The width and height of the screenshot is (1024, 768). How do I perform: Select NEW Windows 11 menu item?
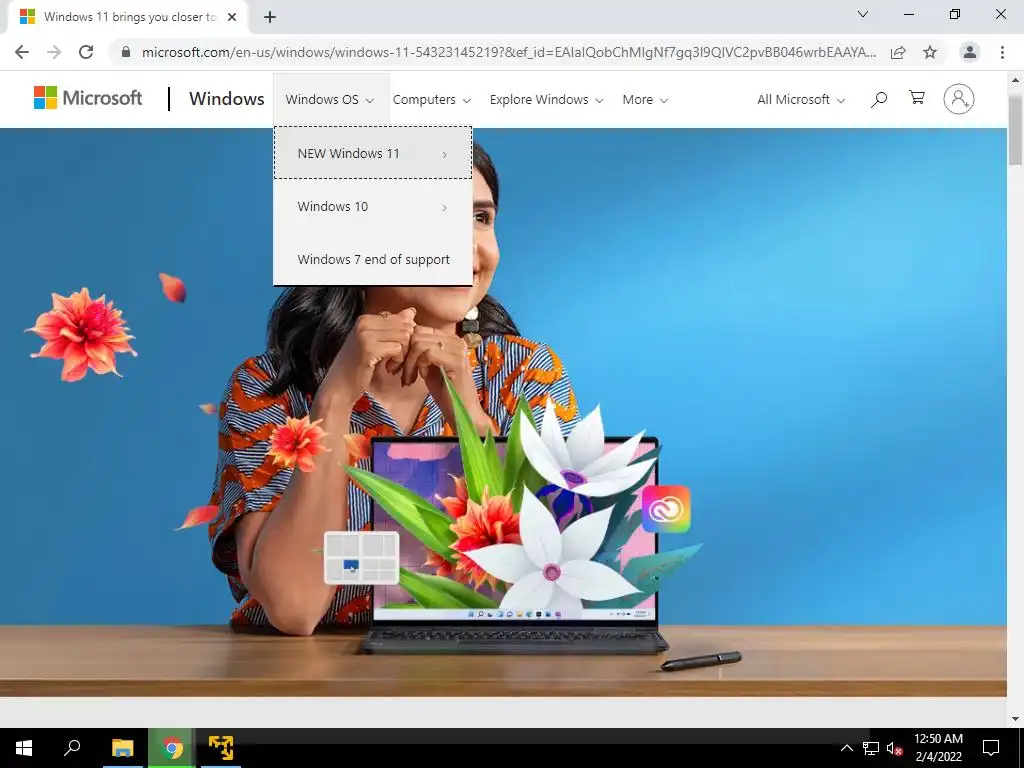(x=373, y=153)
